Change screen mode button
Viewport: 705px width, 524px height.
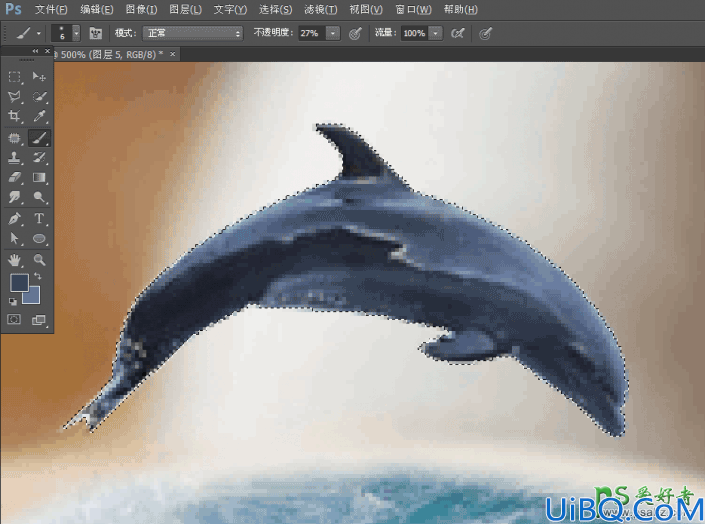(x=39, y=320)
